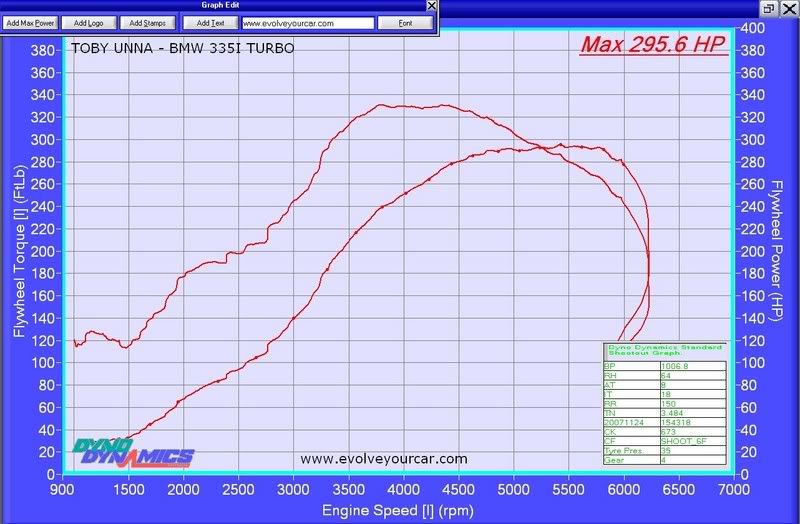Close the main dyno graph window

click(x=789, y=7)
